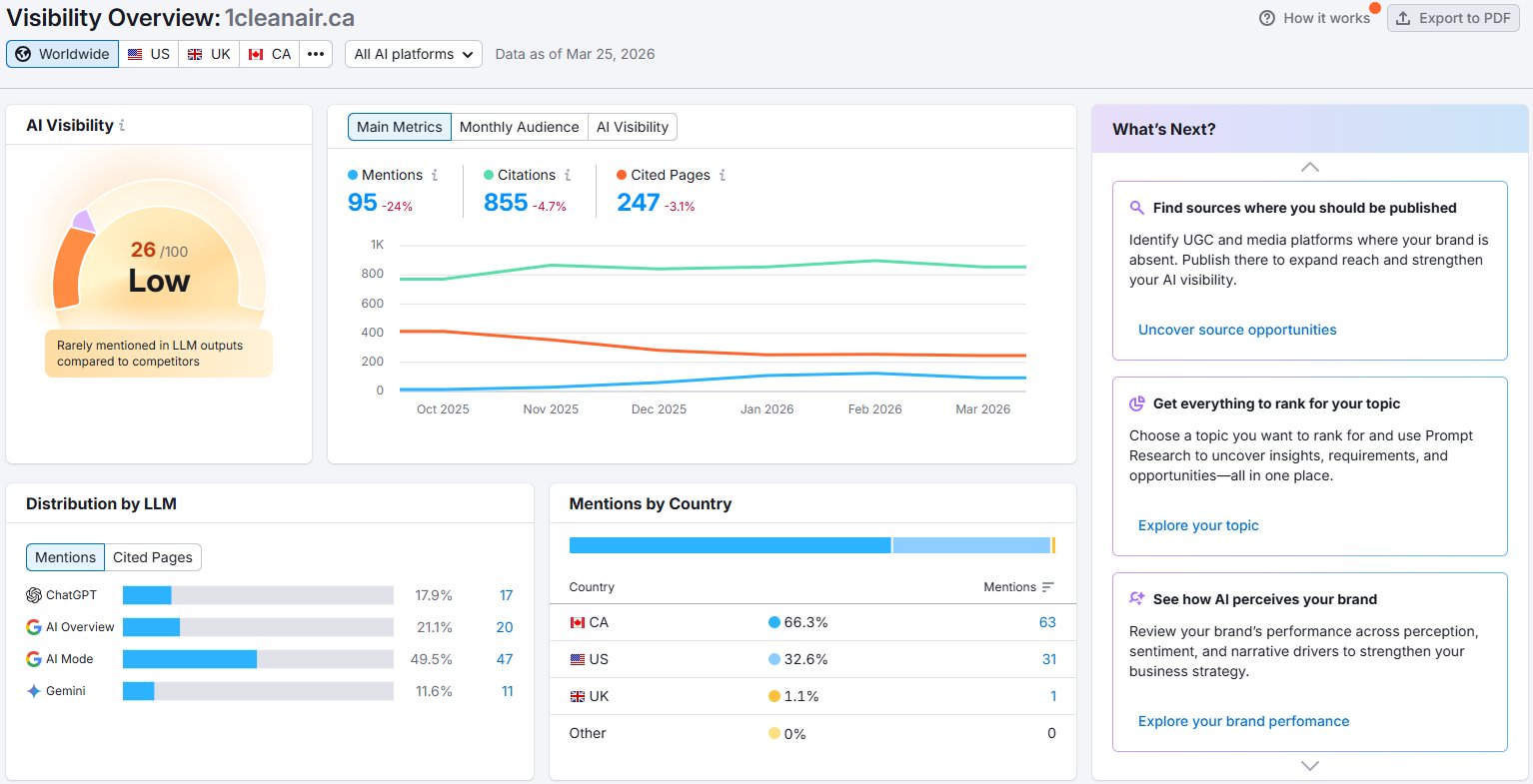Click CA mentions count 63
The image size is (1533, 784).
[x=1047, y=622]
